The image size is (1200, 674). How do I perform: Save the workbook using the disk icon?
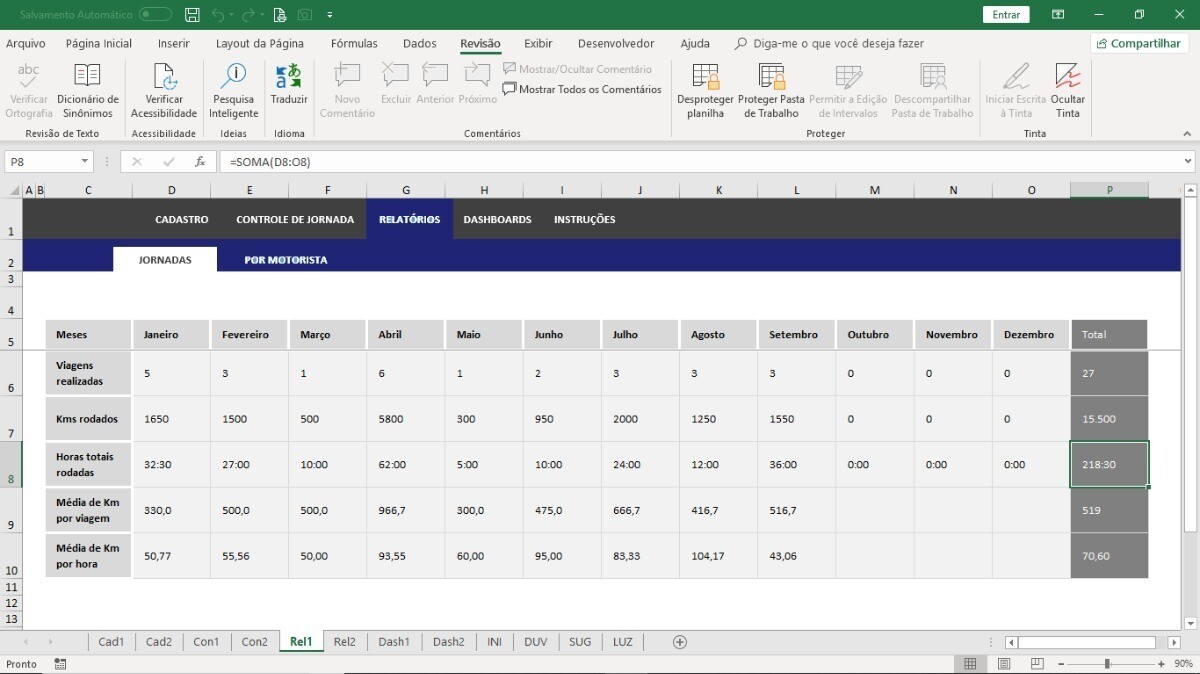coord(192,15)
